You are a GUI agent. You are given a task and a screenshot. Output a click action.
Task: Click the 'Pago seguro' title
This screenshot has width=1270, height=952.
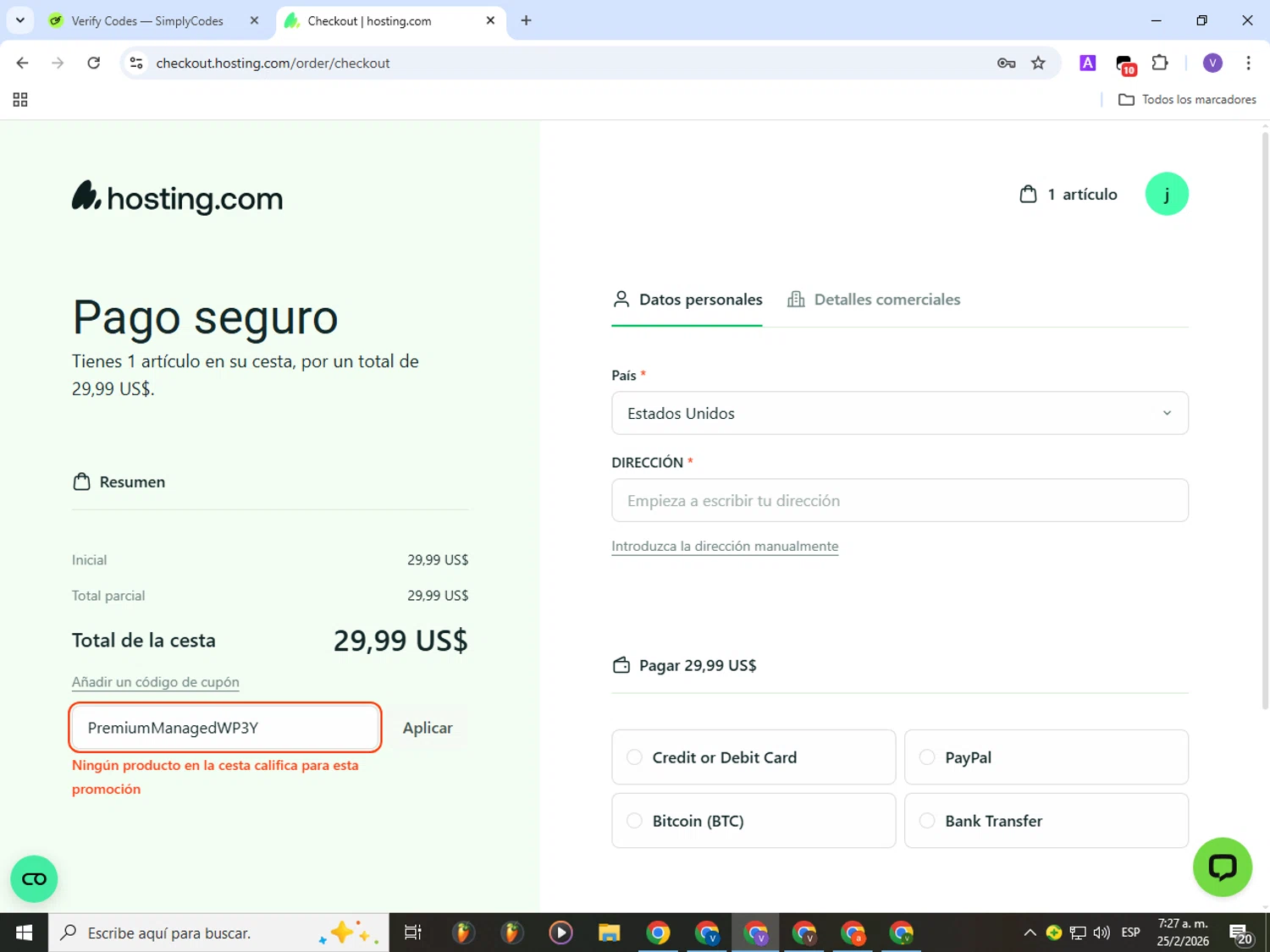(x=205, y=318)
